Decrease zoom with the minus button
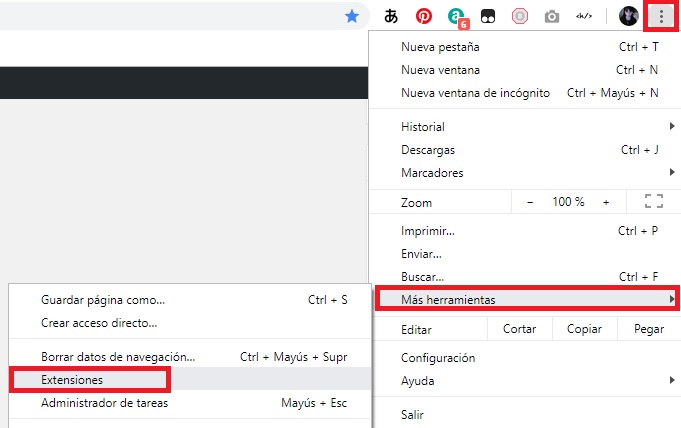The image size is (681, 428). pos(530,202)
